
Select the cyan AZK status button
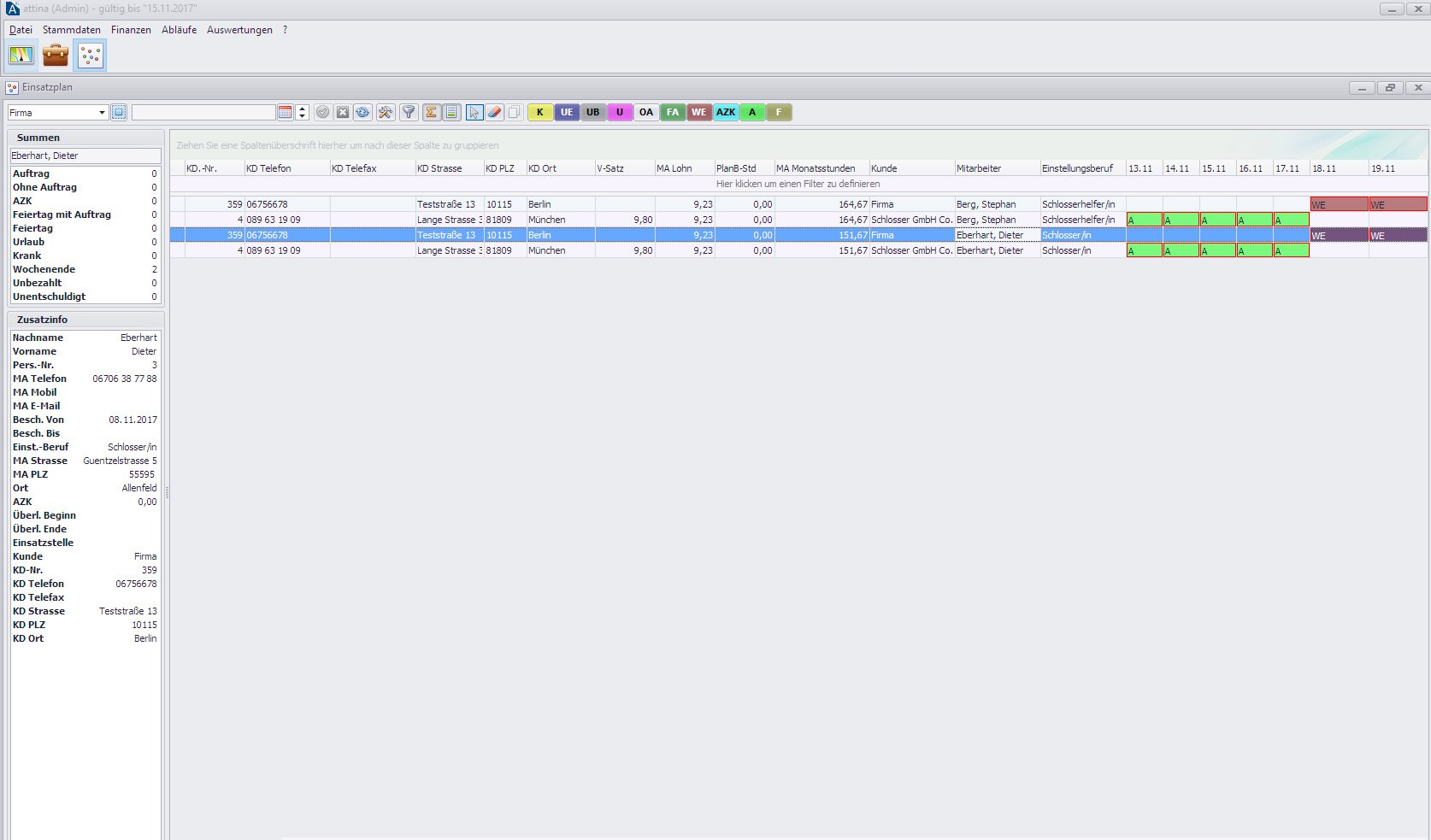tap(726, 112)
